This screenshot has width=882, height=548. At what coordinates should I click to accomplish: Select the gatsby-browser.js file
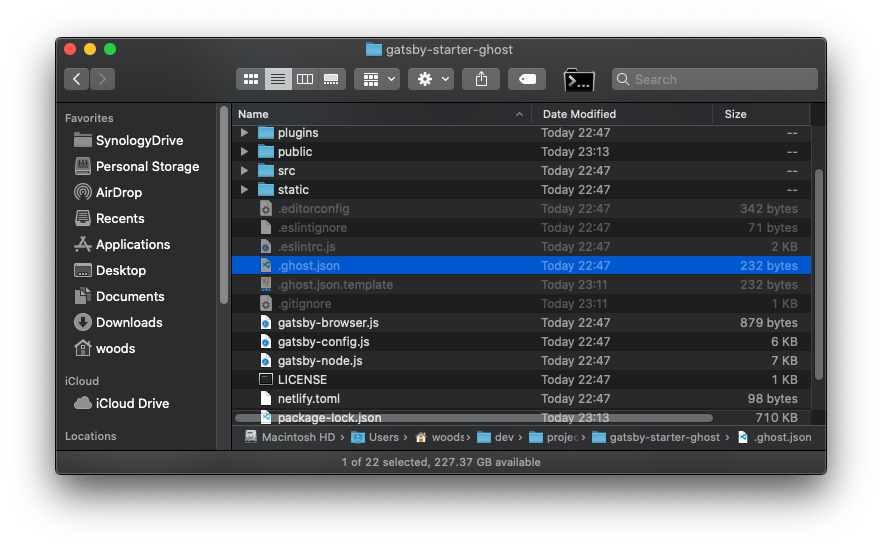point(521,323)
